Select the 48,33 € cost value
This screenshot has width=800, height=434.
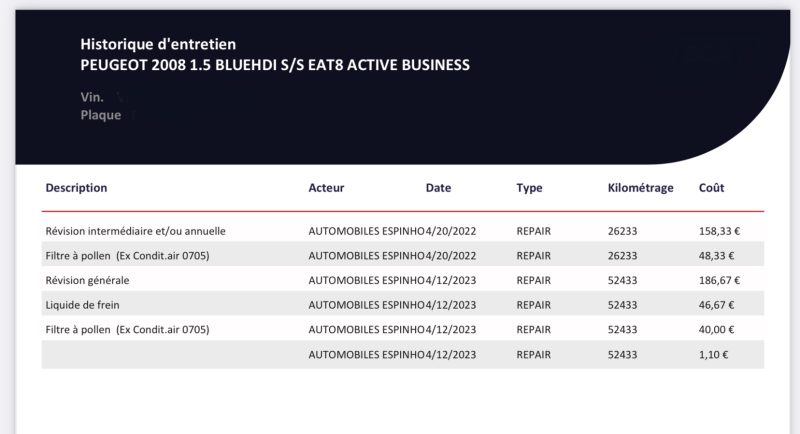(x=717, y=256)
